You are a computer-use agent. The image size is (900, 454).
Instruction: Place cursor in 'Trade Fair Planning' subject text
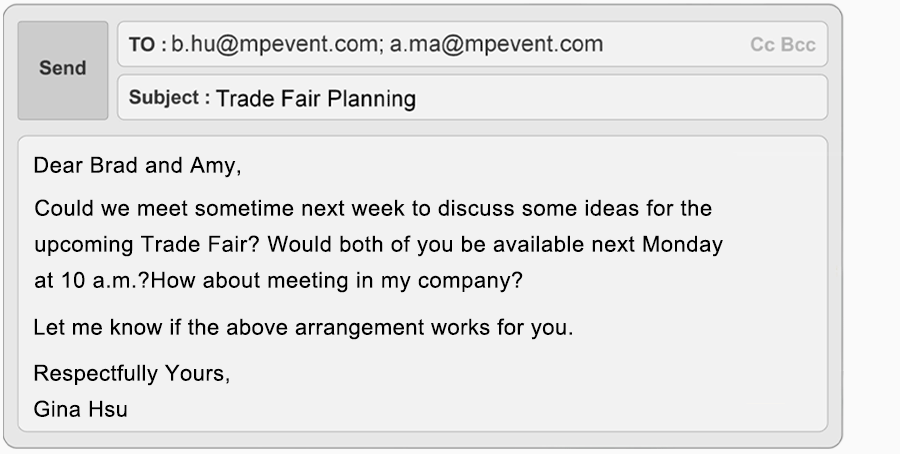pos(315,99)
